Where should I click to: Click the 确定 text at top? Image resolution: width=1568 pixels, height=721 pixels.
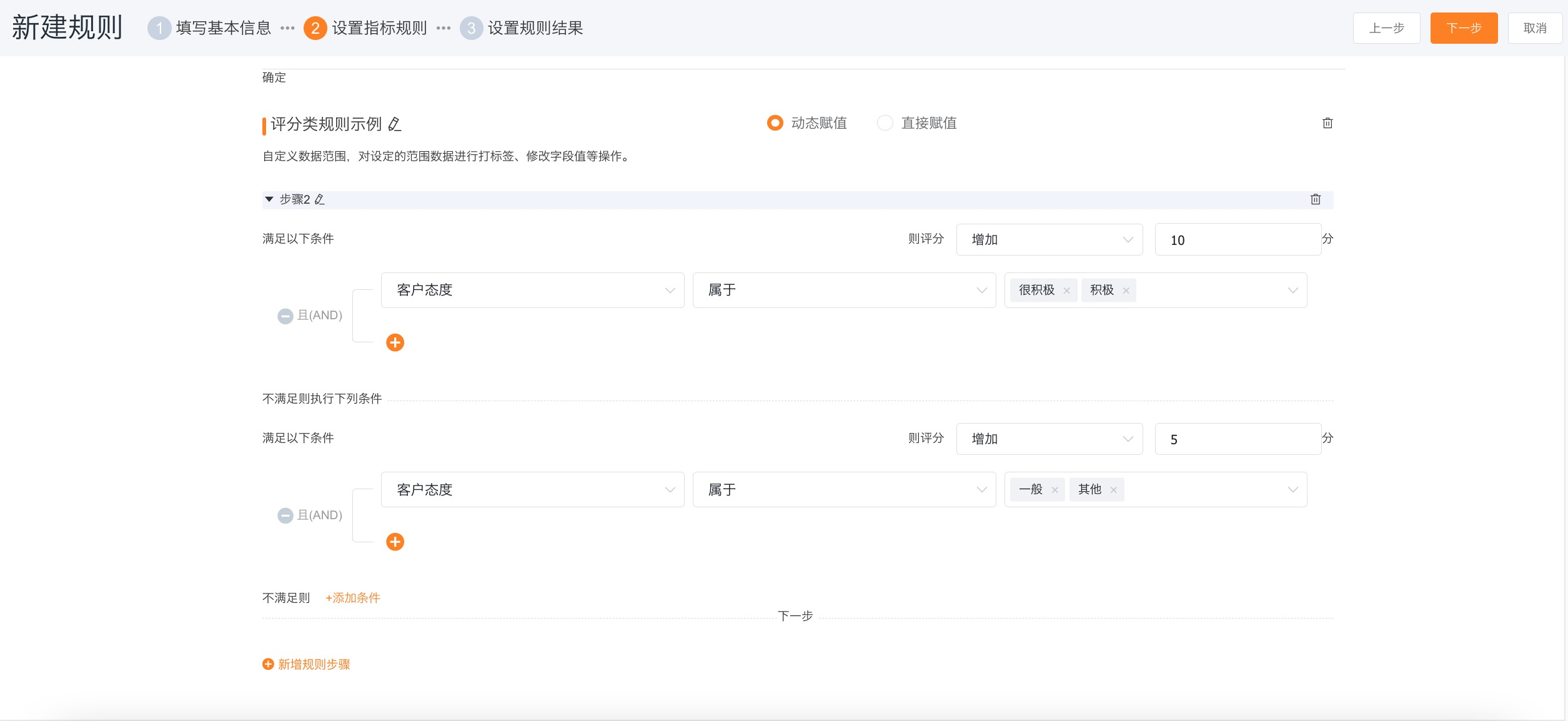tap(274, 77)
